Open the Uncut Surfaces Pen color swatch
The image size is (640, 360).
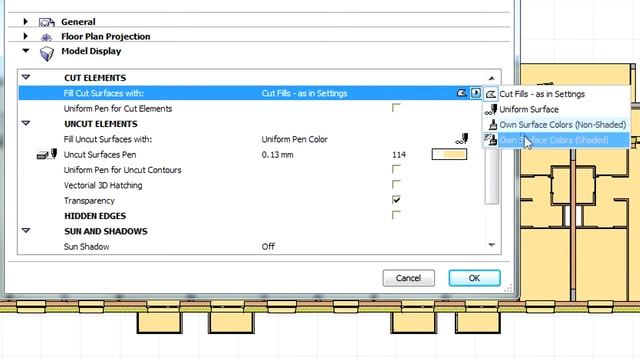[x=449, y=154]
